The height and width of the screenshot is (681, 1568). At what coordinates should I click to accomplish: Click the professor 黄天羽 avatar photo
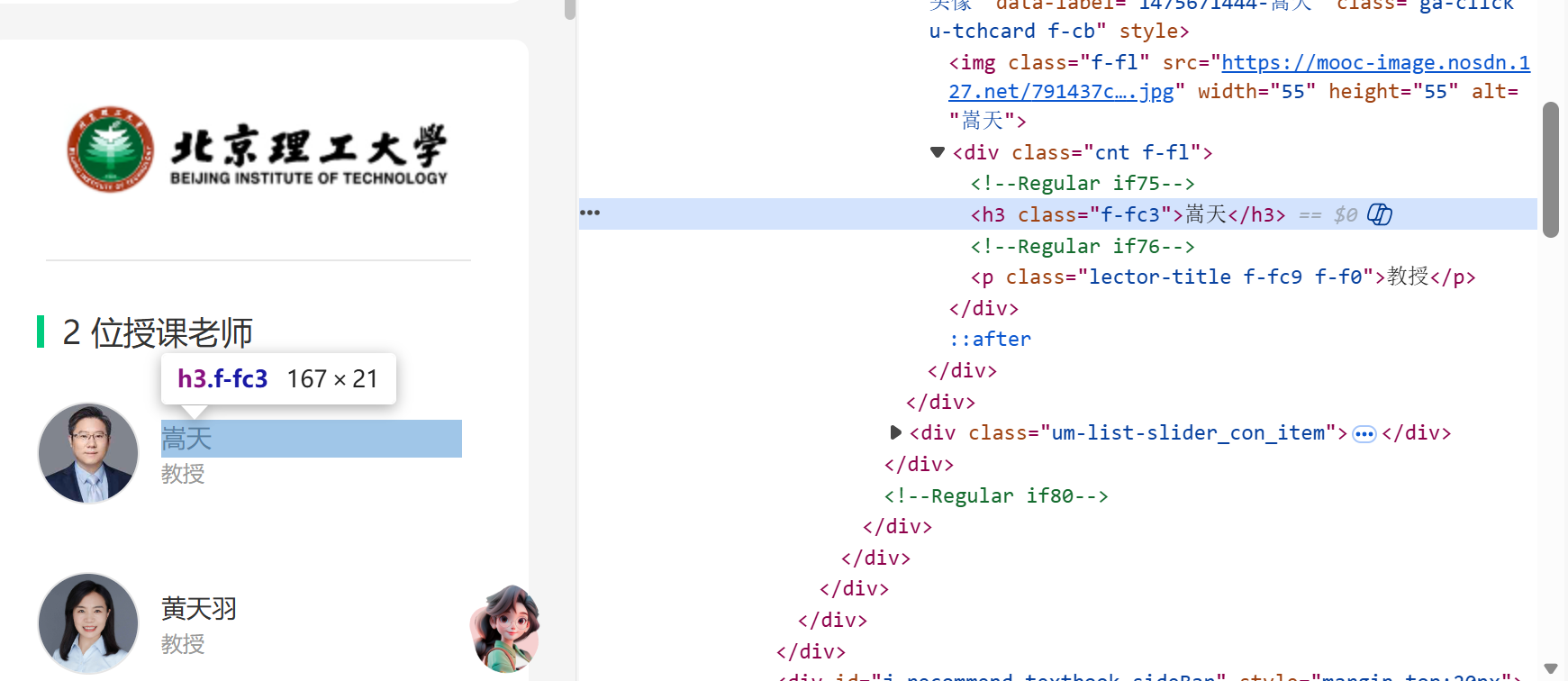pos(88,623)
